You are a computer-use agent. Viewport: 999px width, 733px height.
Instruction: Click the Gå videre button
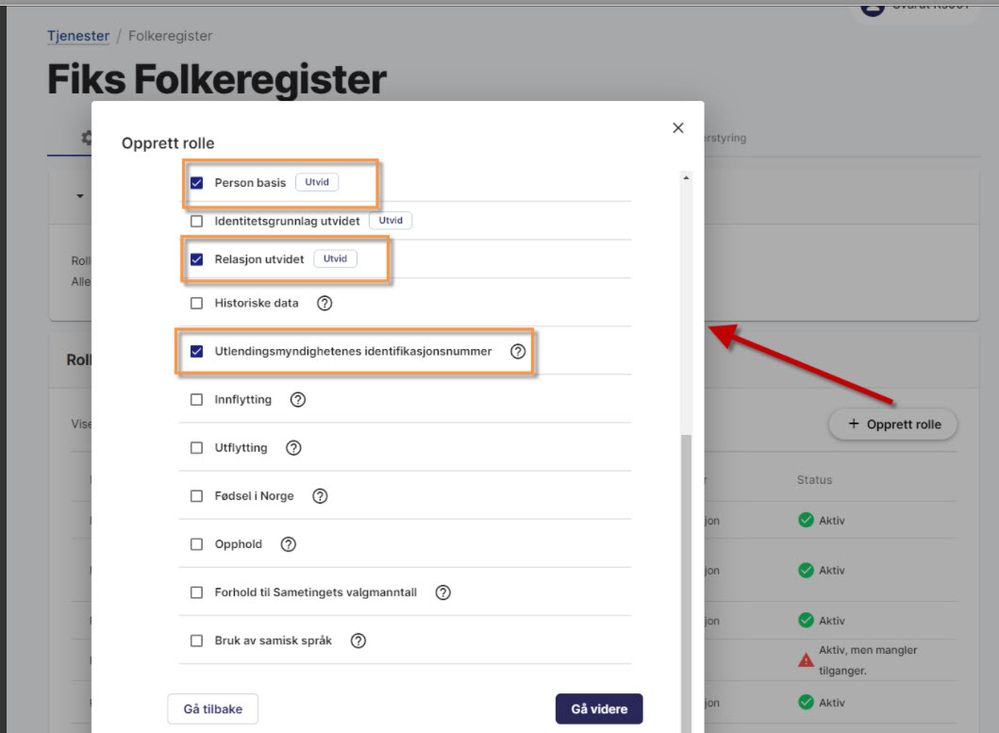coord(599,709)
